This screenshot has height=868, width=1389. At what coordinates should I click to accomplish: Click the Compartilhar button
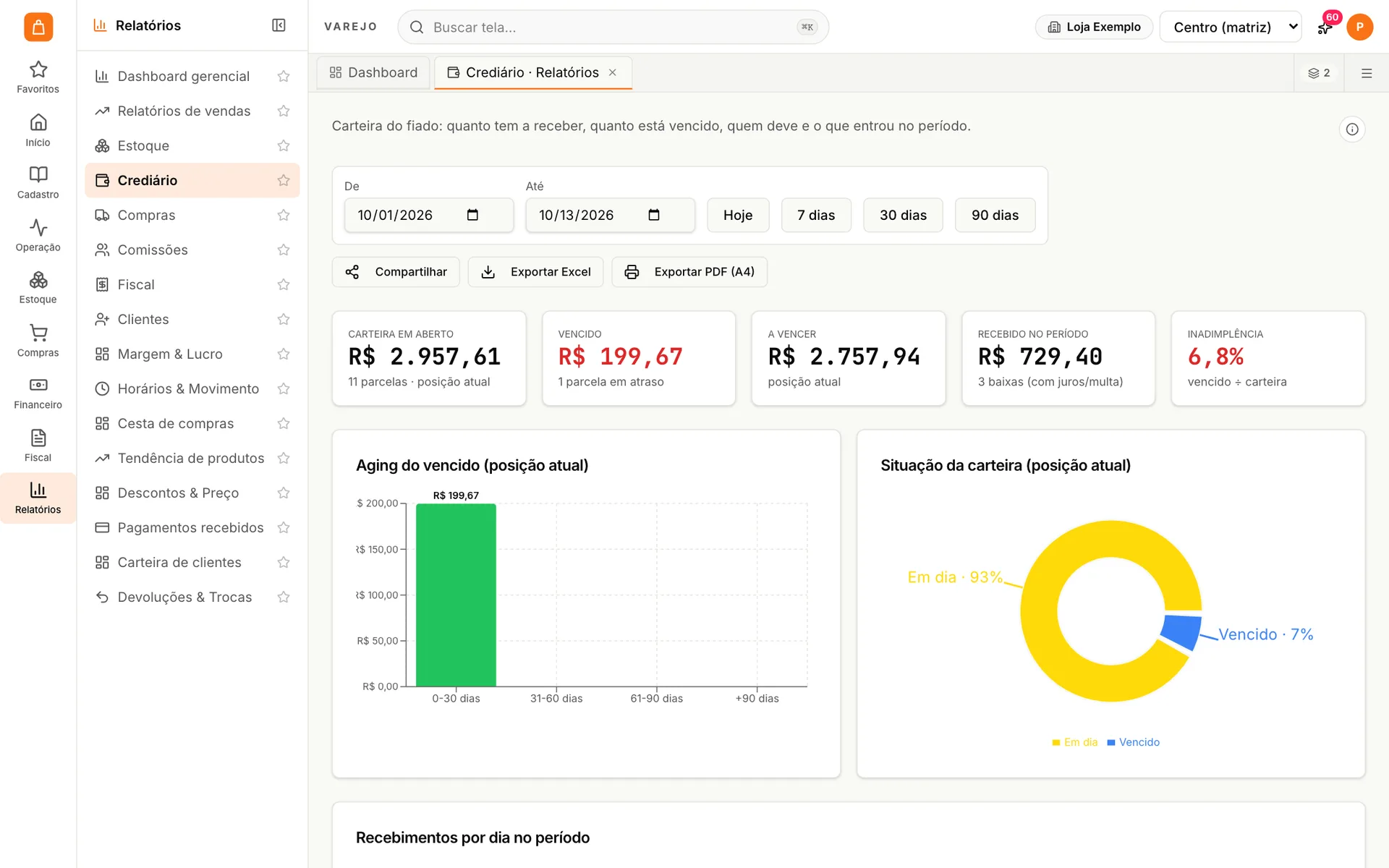(396, 272)
